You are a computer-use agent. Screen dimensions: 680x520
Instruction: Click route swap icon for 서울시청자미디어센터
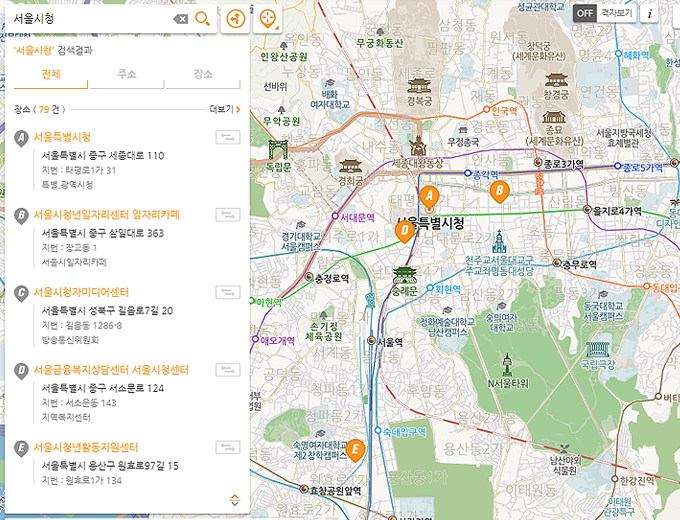[228, 292]
